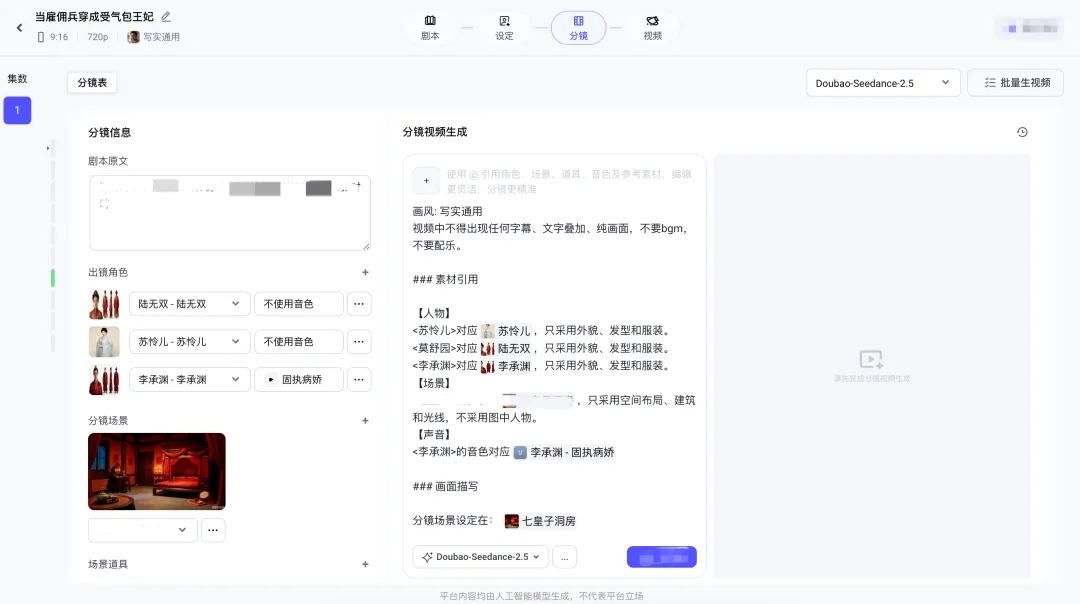Click the 陆无双 character thumbnail
The width and height of the screenshot is (1080, 604).
point(104,304)
